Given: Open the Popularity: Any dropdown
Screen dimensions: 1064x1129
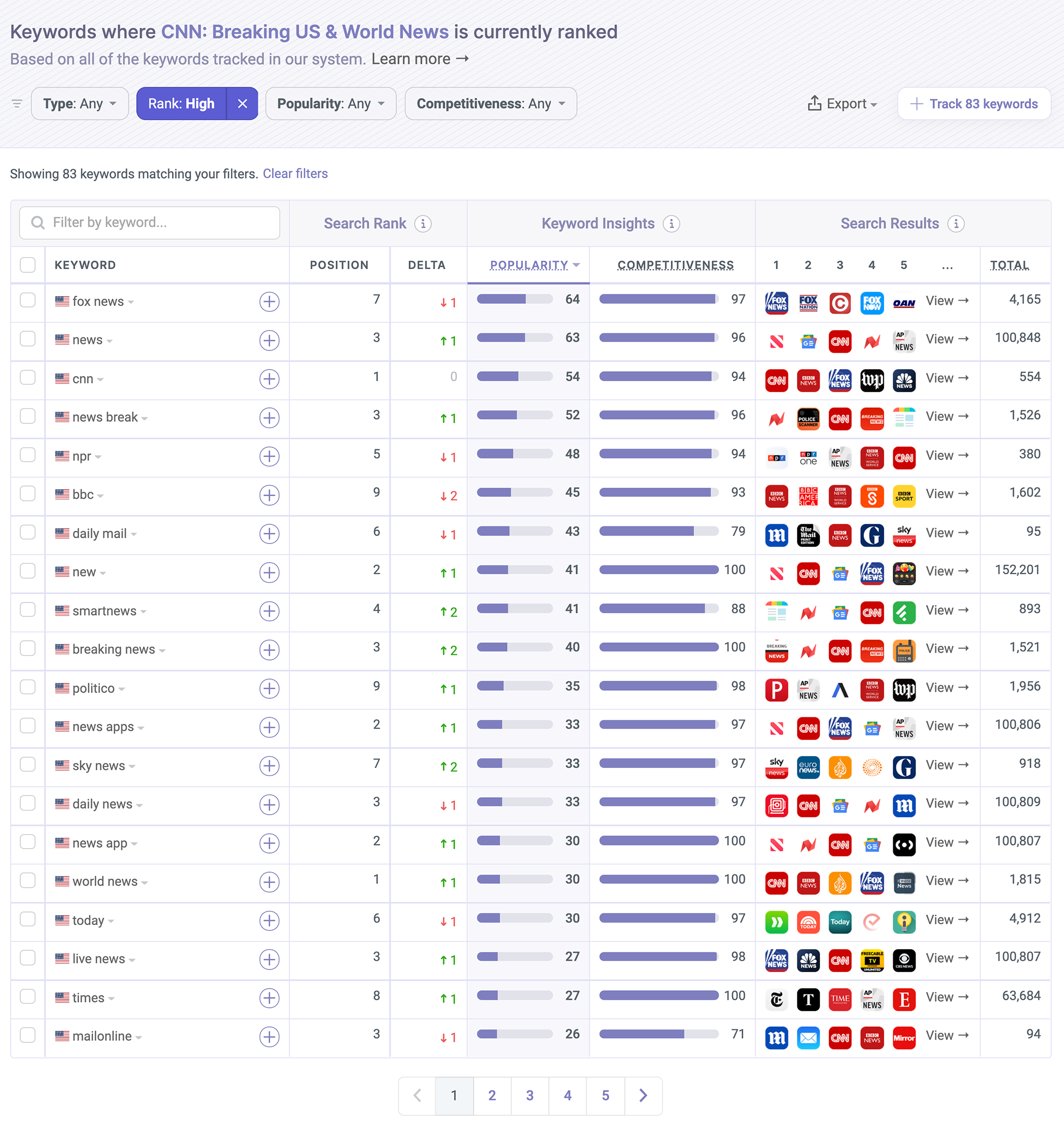Looking at the screenshot, I should [330, 103].
